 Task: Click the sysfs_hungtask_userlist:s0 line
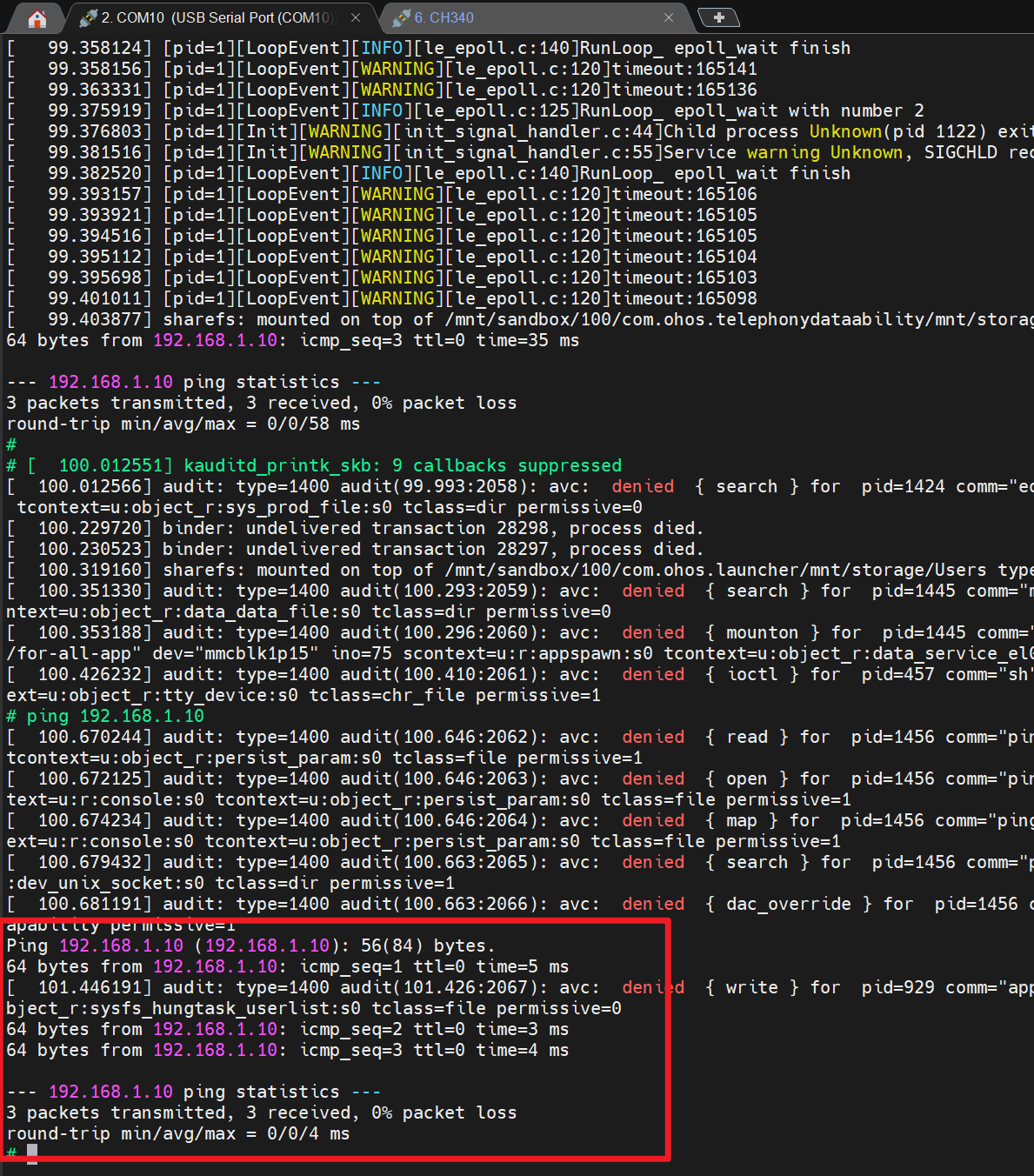coord(314,1008)
